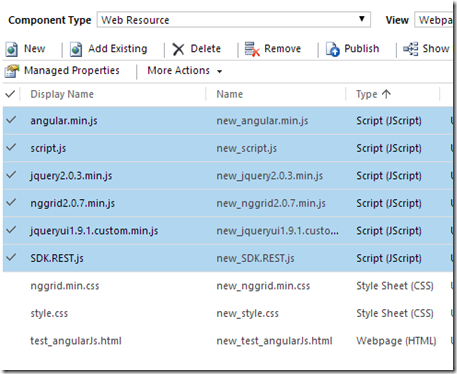
Task: Click the Show dependencies icon
Action: [x=411, y=49]
